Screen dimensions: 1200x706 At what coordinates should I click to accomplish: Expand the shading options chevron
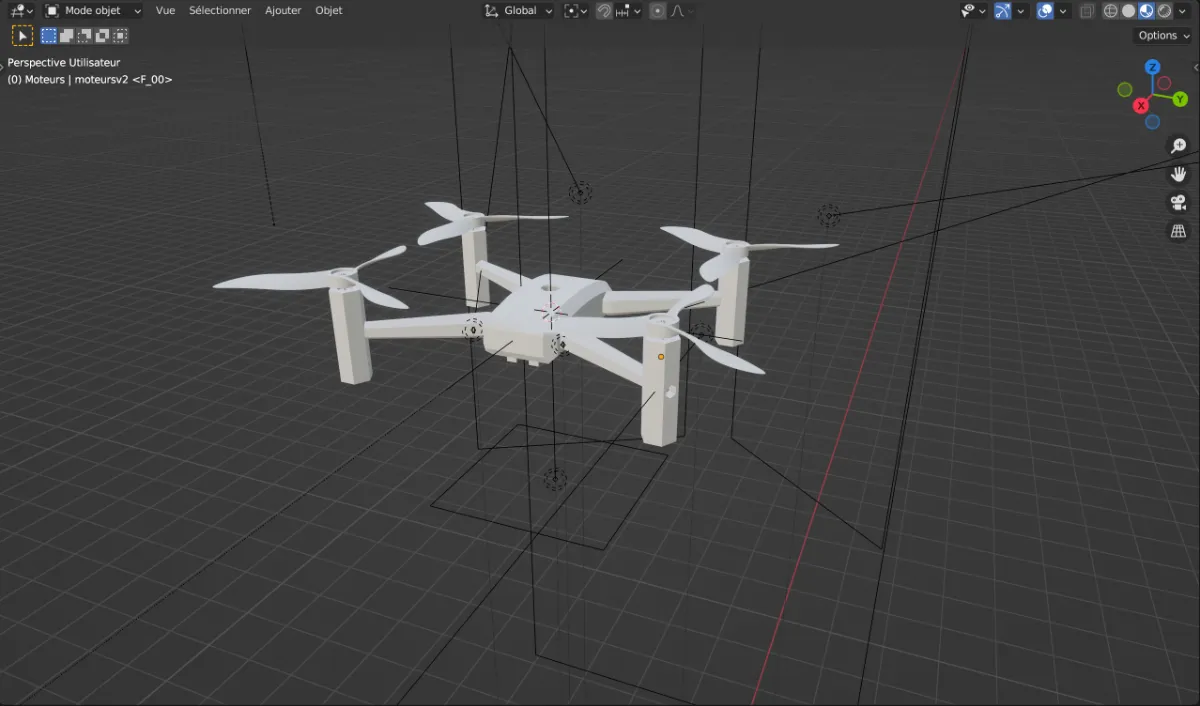point(1181,10)
